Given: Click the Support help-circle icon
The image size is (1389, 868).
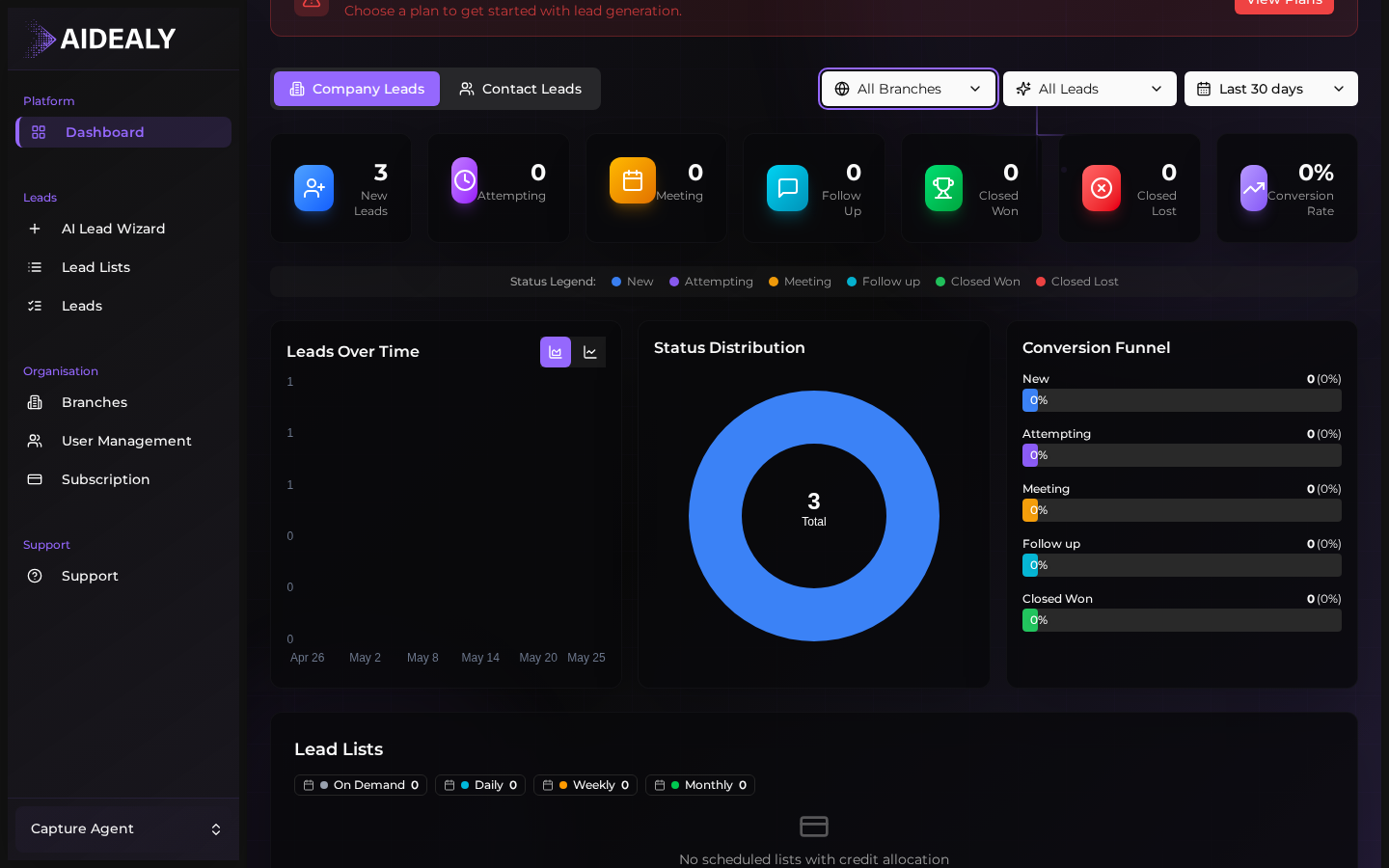Looking at the screenshot, I should click(35, 576).
